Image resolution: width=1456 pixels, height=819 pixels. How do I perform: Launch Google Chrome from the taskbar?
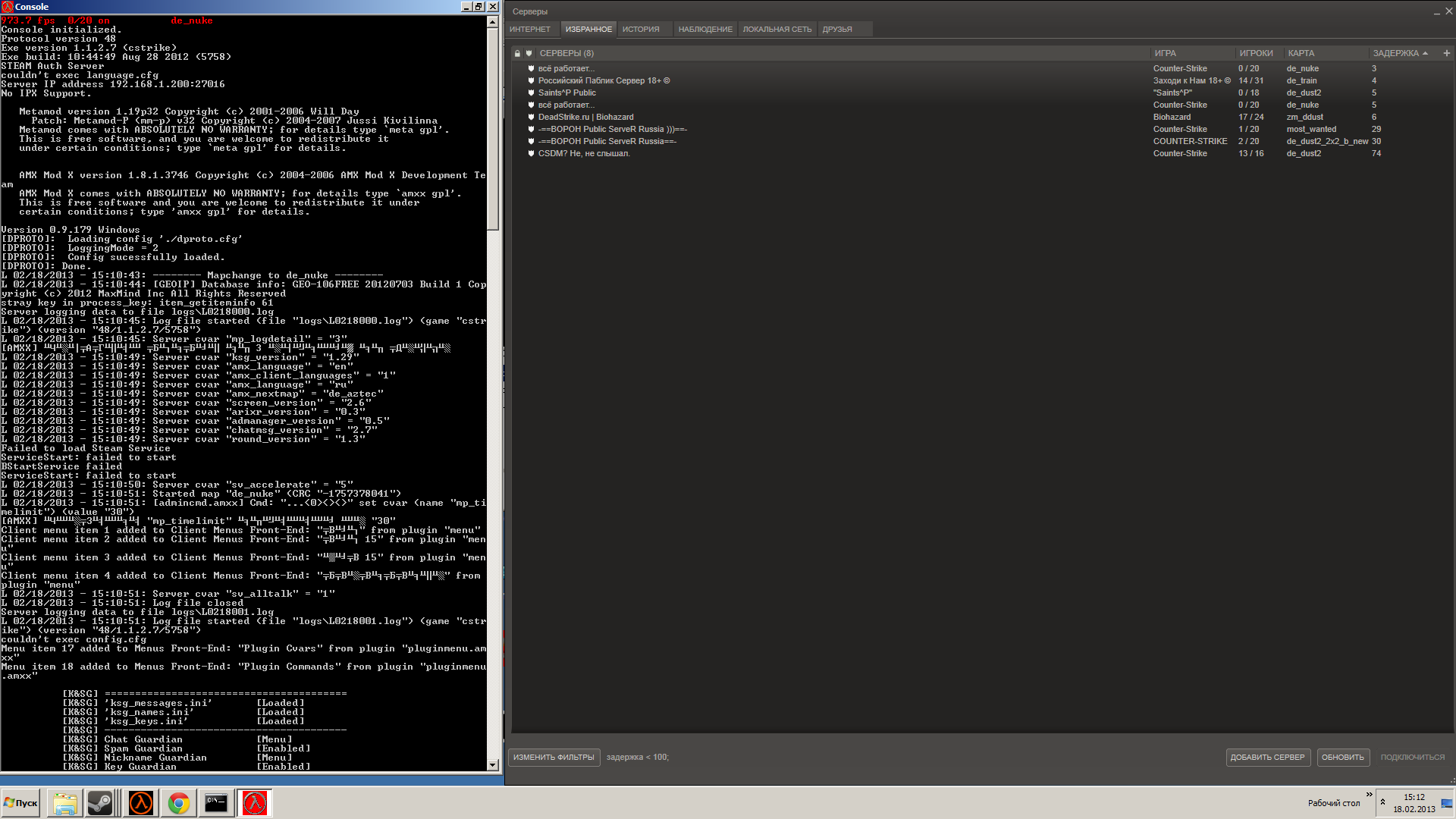(x=178, y=803)
